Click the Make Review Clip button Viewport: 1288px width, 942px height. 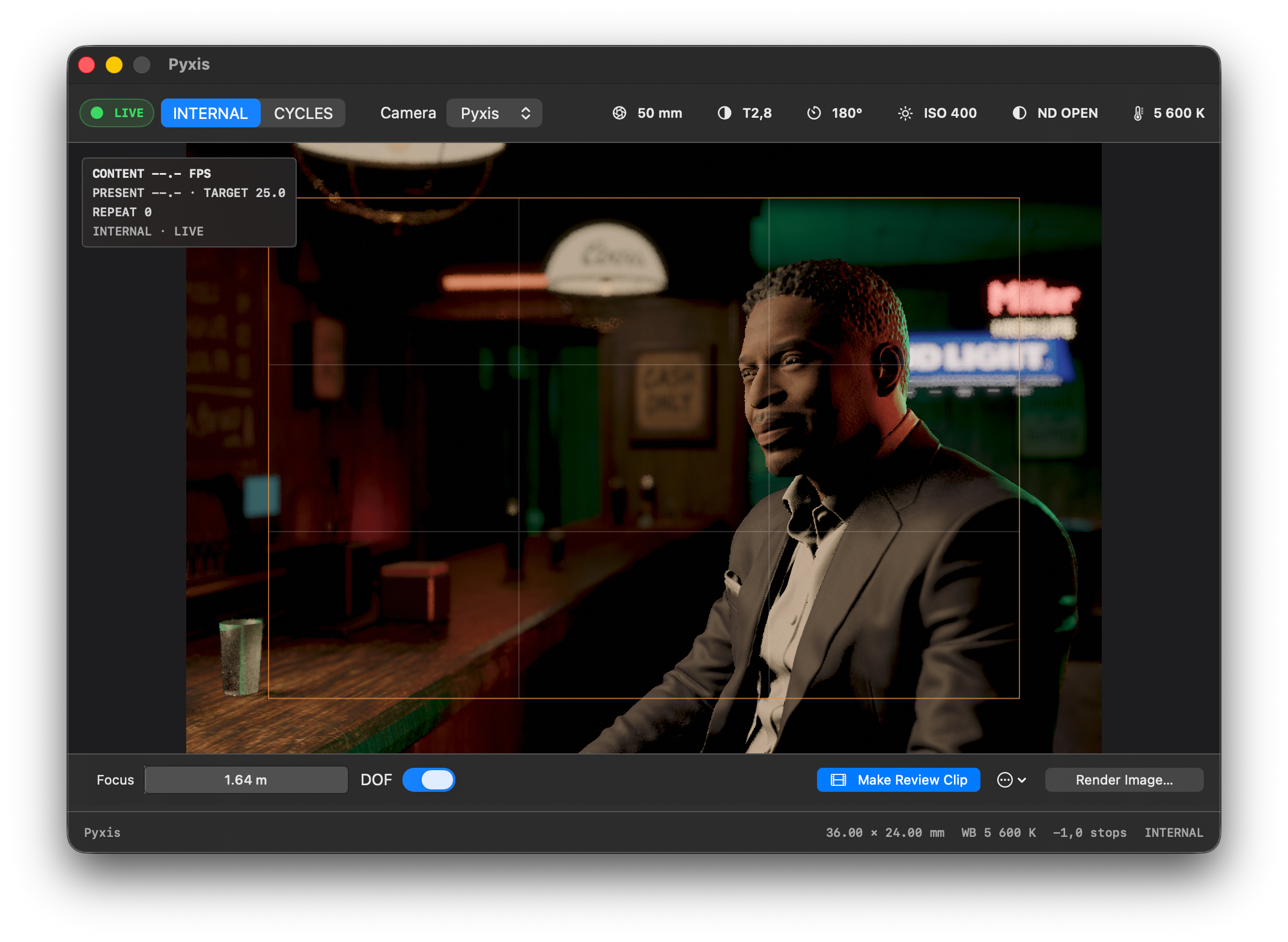899,780
